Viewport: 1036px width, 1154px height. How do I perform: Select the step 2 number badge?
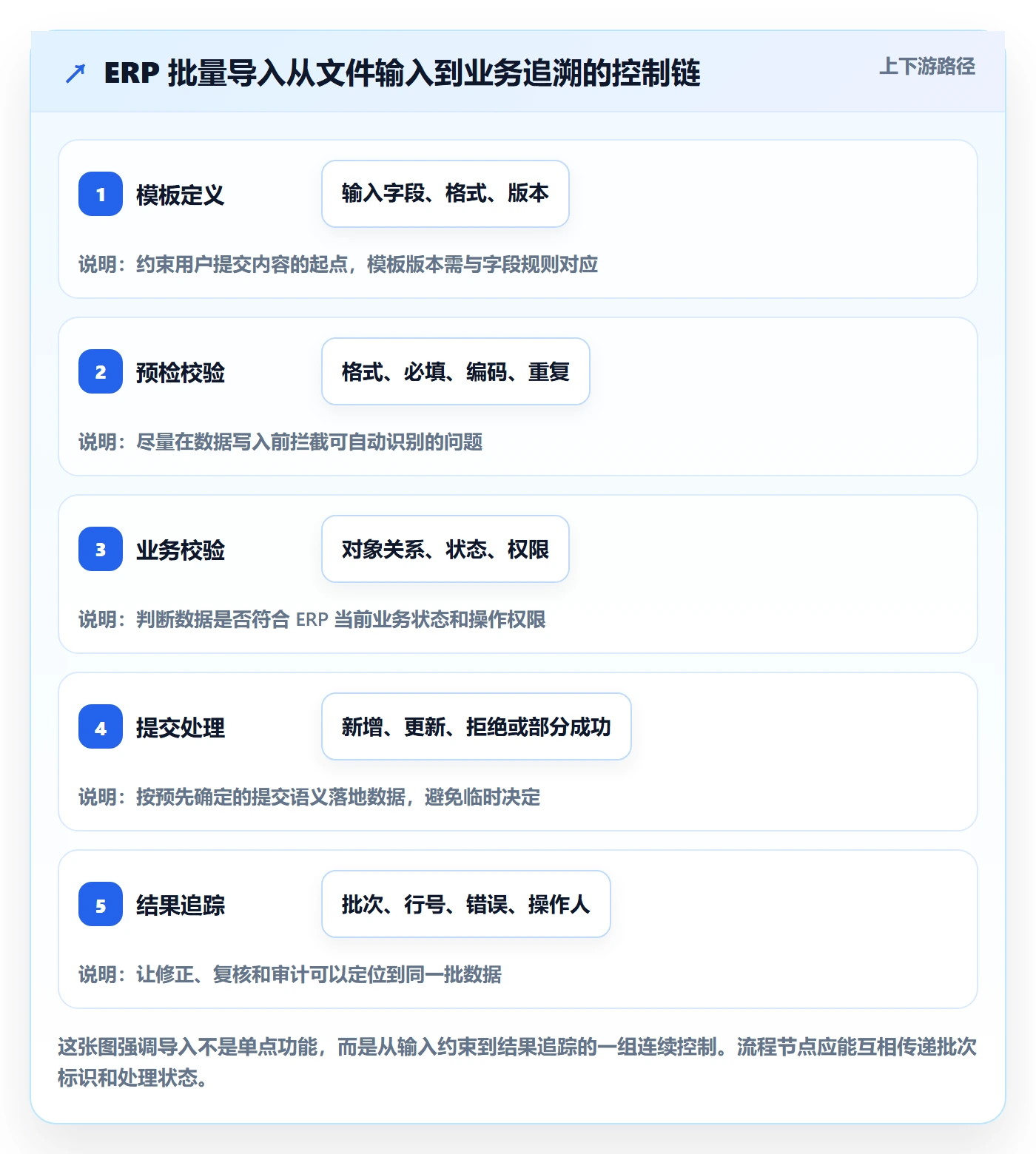click(101, 371)
